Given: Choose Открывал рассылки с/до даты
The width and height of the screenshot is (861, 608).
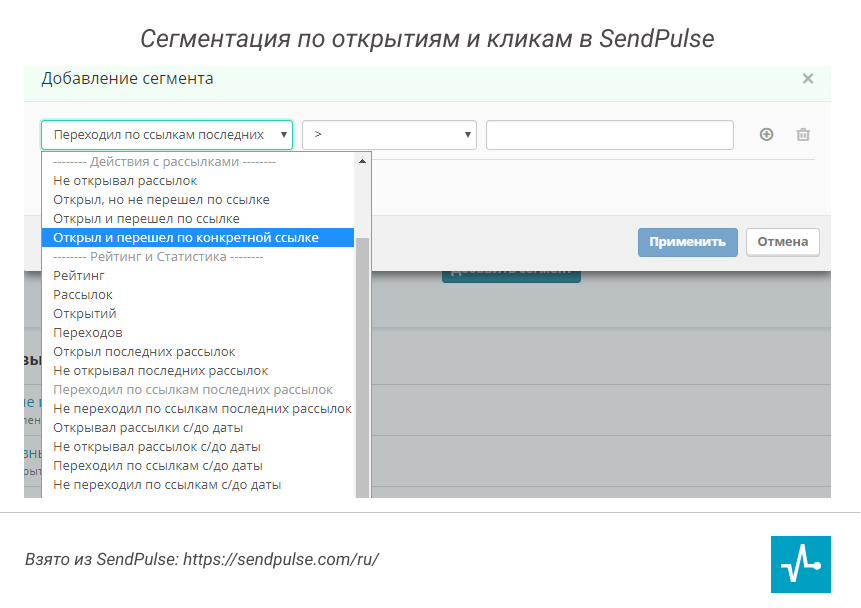Looking at the screenshot, I should 198,428.
